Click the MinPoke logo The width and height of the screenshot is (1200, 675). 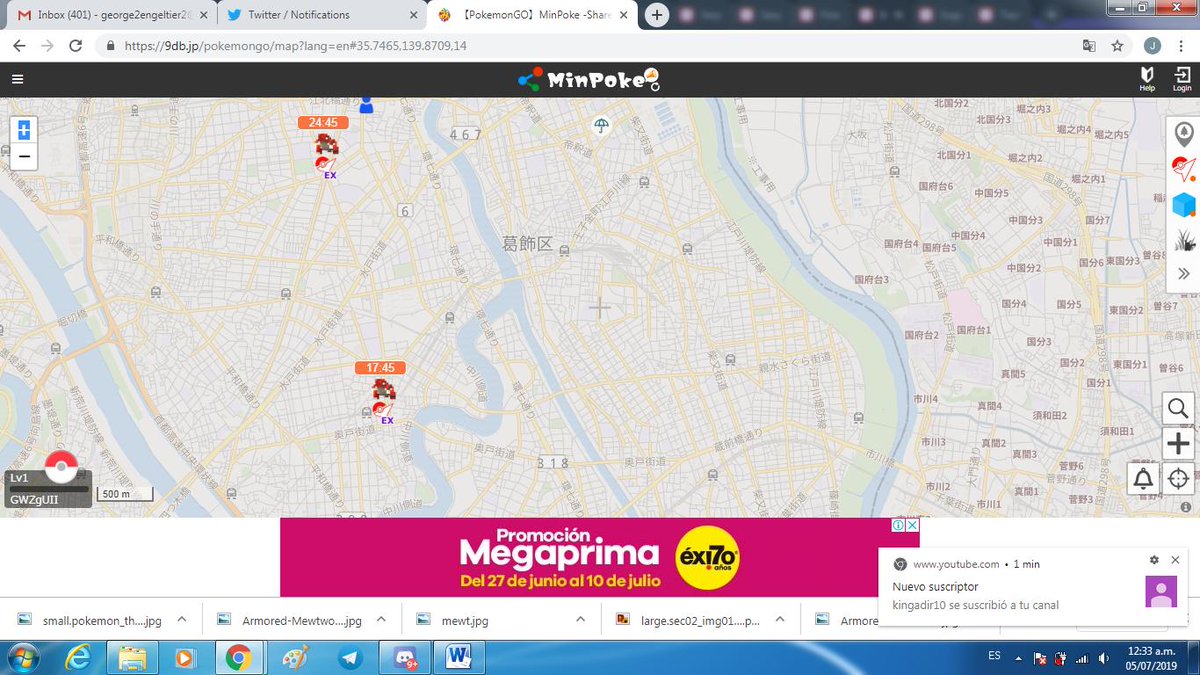589,80
